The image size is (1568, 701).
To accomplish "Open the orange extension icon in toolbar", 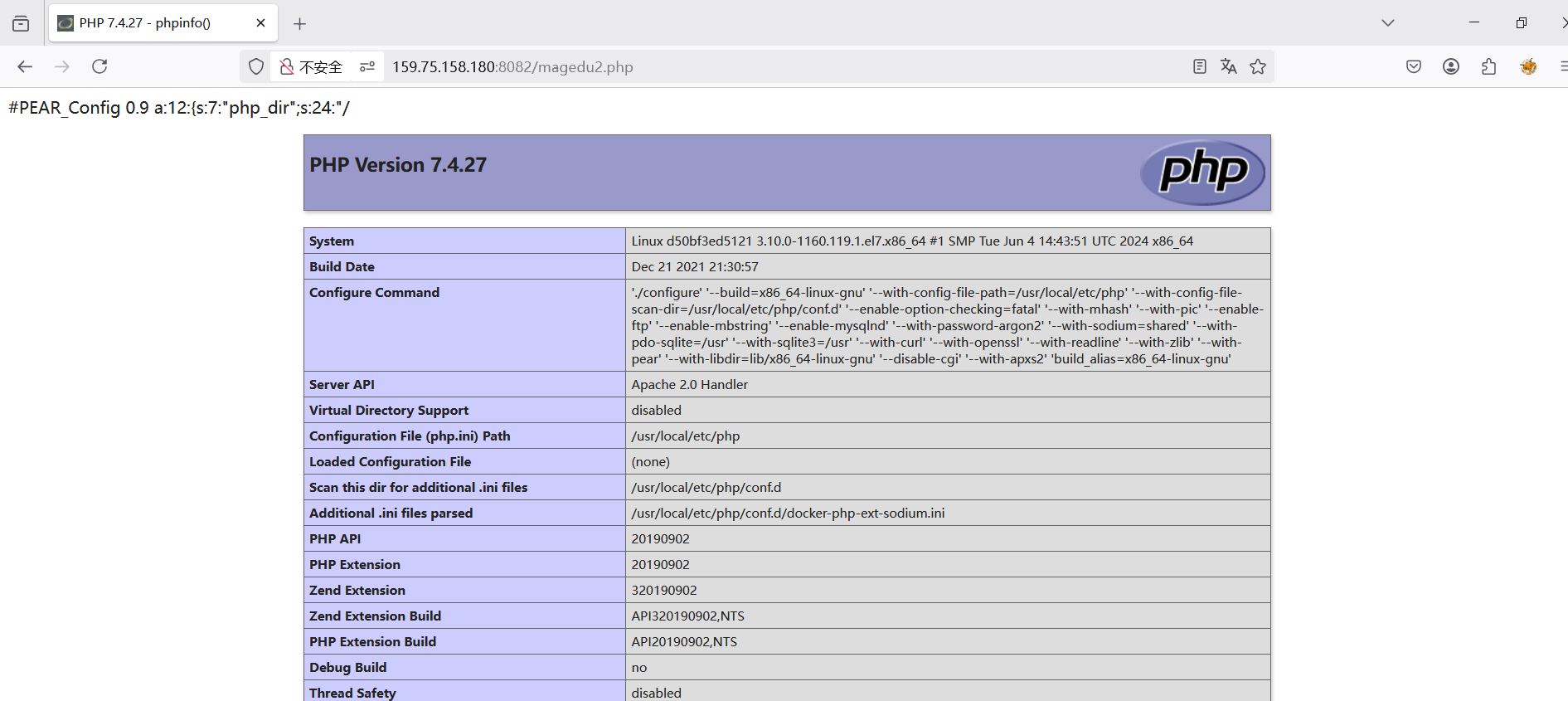I will click(x=1528, y=66).
